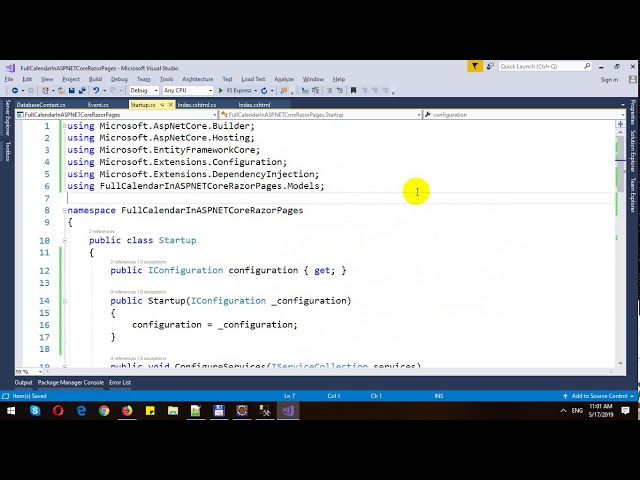640x480 pixels.
Task: Open Google Chrome from the taskbar
Action: pos(104,411)
